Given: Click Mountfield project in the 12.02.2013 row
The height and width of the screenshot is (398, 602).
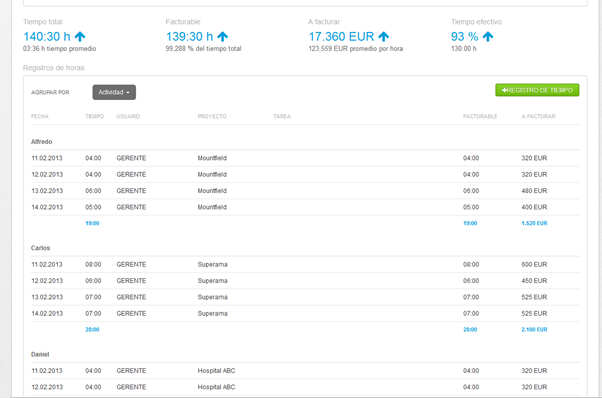Looking at the screenshot, I should (212, 175).
